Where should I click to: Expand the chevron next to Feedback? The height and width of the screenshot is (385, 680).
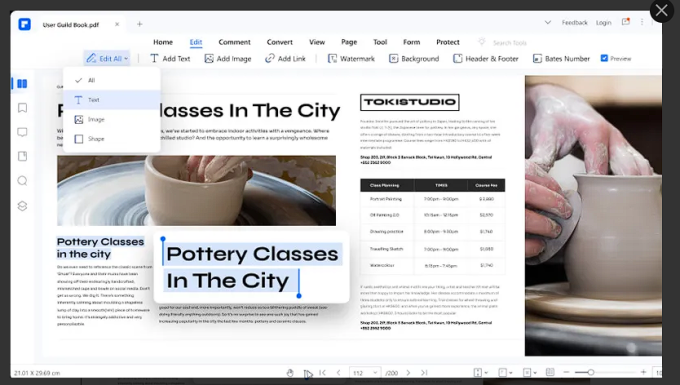pos(548,23)
